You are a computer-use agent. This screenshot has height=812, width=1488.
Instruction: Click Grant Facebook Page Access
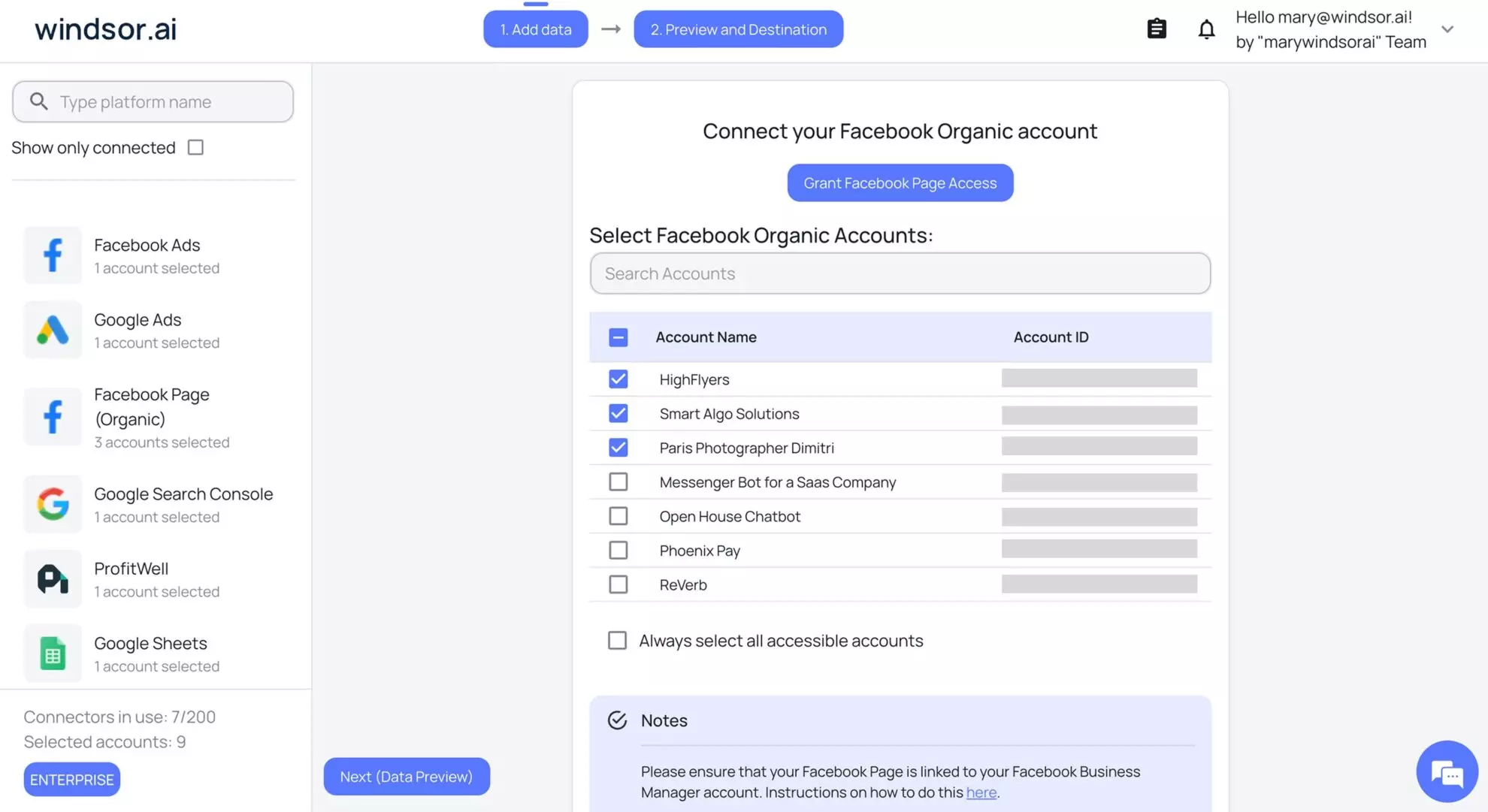coord(900,183)
